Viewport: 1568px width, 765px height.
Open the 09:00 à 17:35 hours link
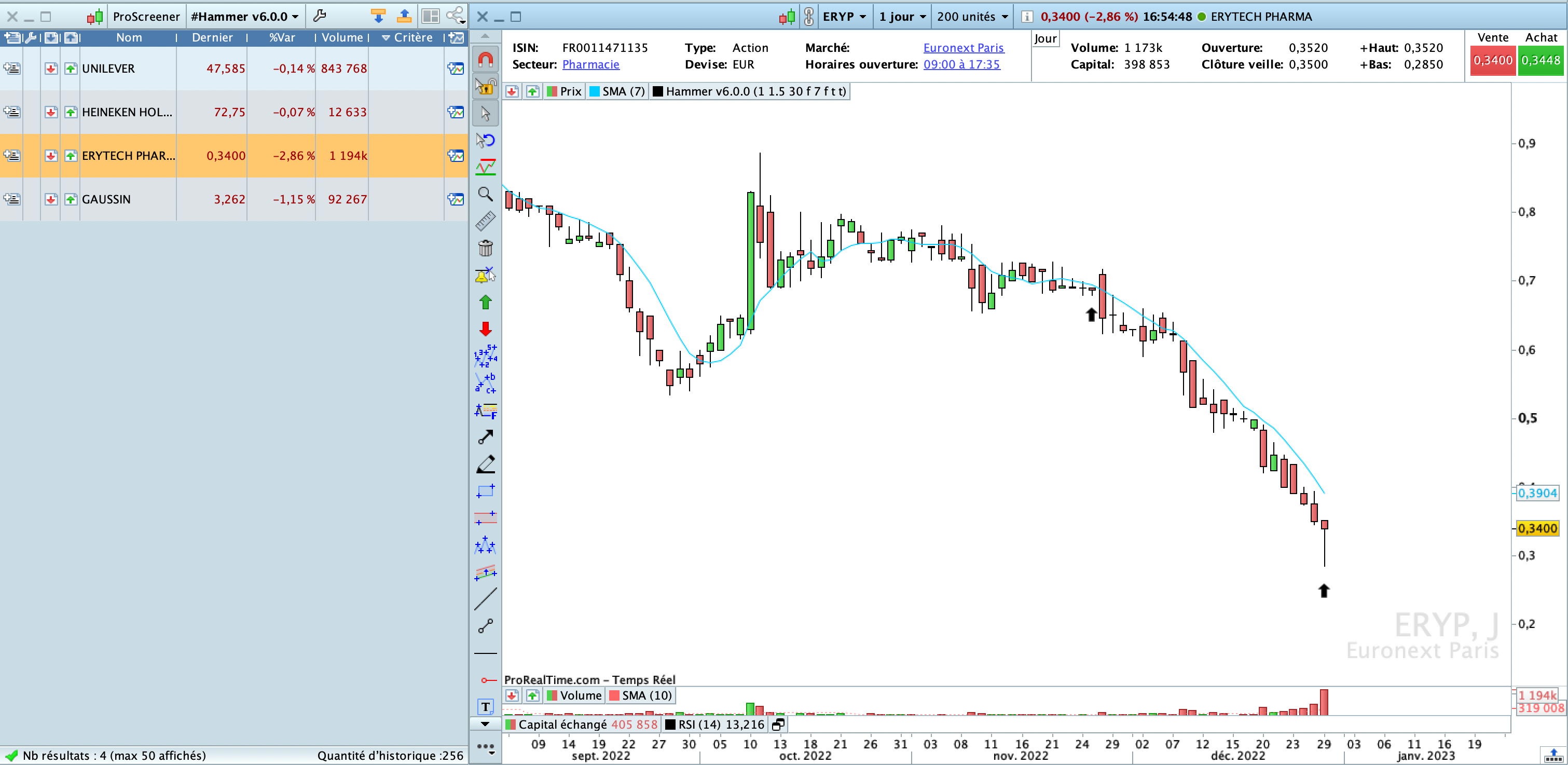tap(961, 64)
